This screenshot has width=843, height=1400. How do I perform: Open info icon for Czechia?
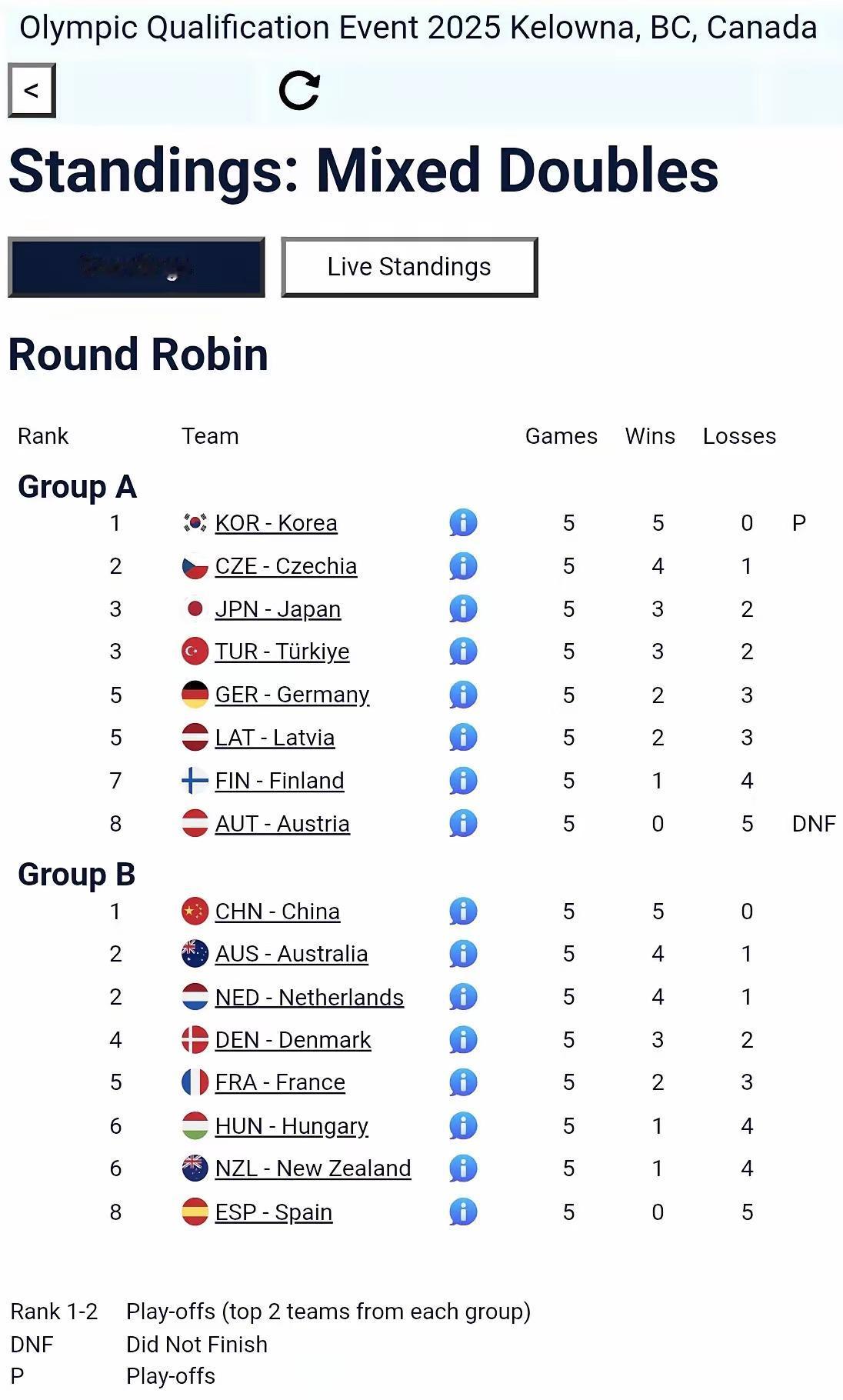[x=463, y=566]
